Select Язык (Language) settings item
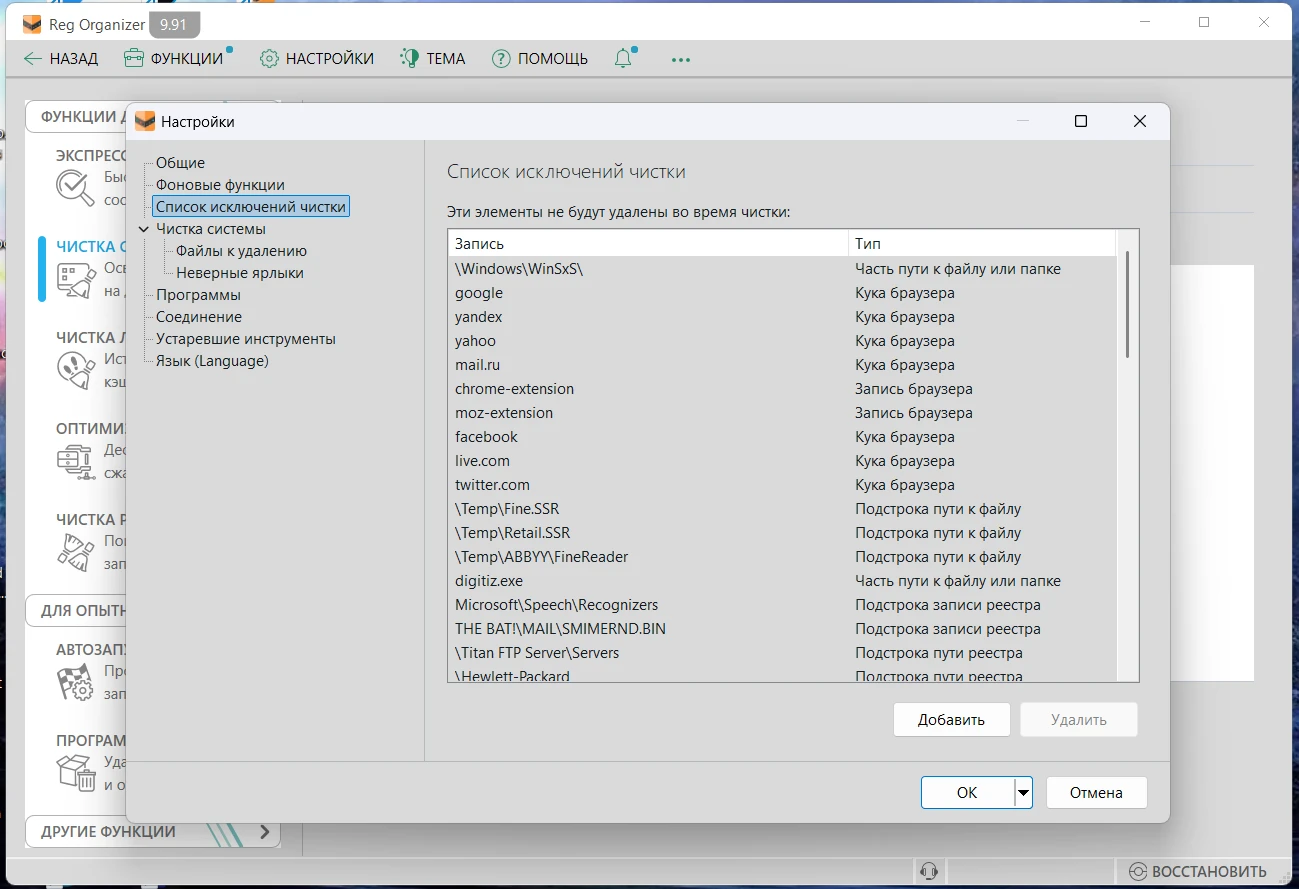This screenshot has height=889, width=1299. [212, 361]
